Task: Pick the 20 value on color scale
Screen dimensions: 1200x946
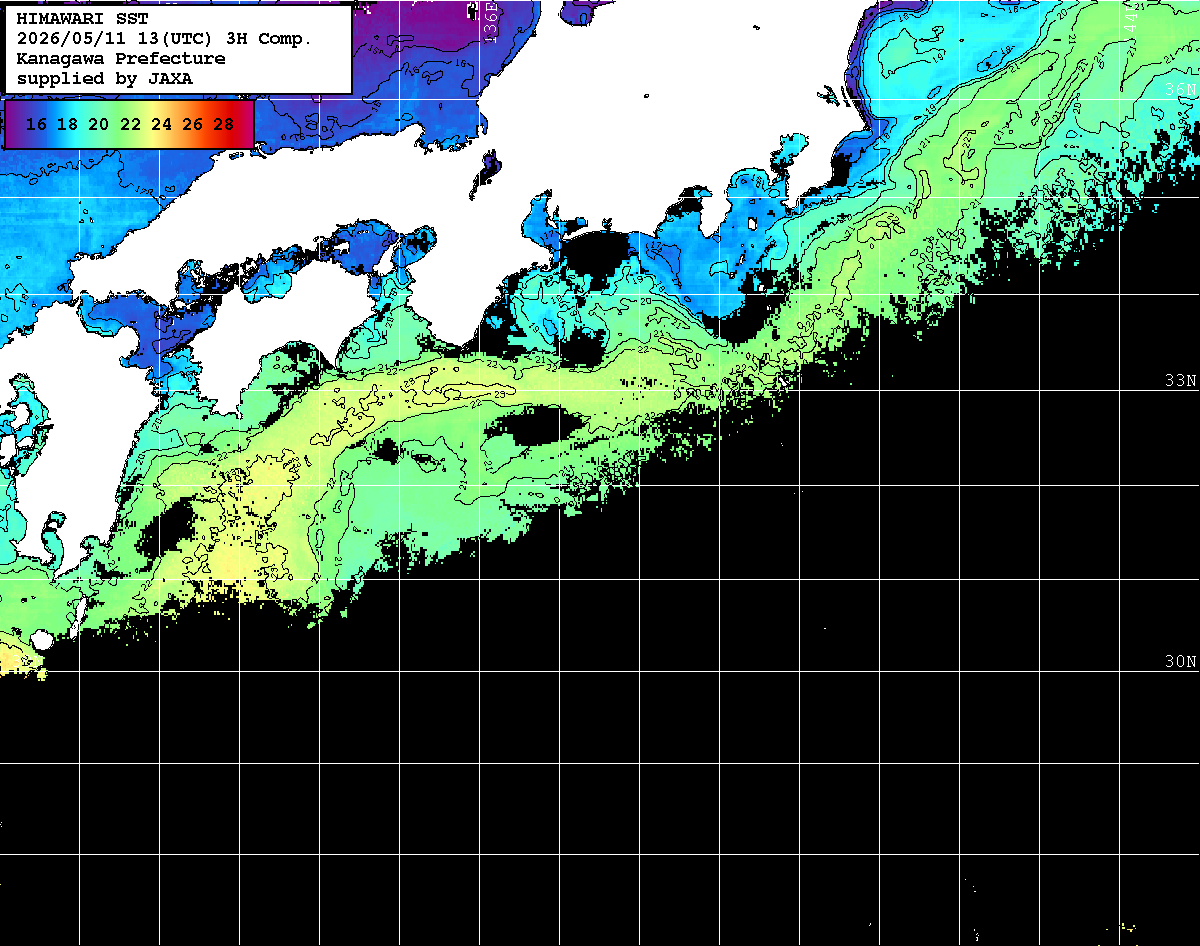Action: coord(99,124)
